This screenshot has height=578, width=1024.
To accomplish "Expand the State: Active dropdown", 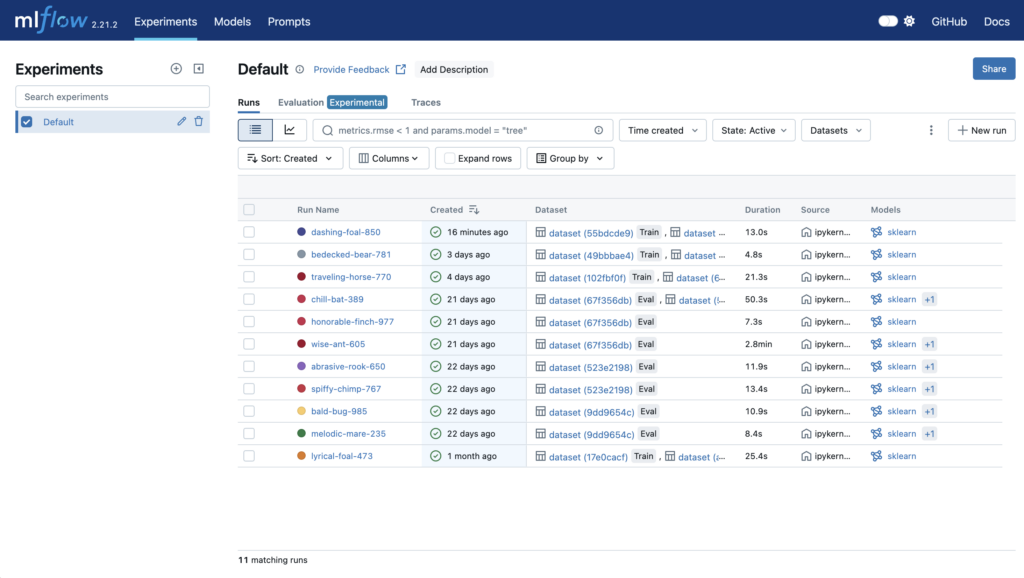I will tap(754, 130).
